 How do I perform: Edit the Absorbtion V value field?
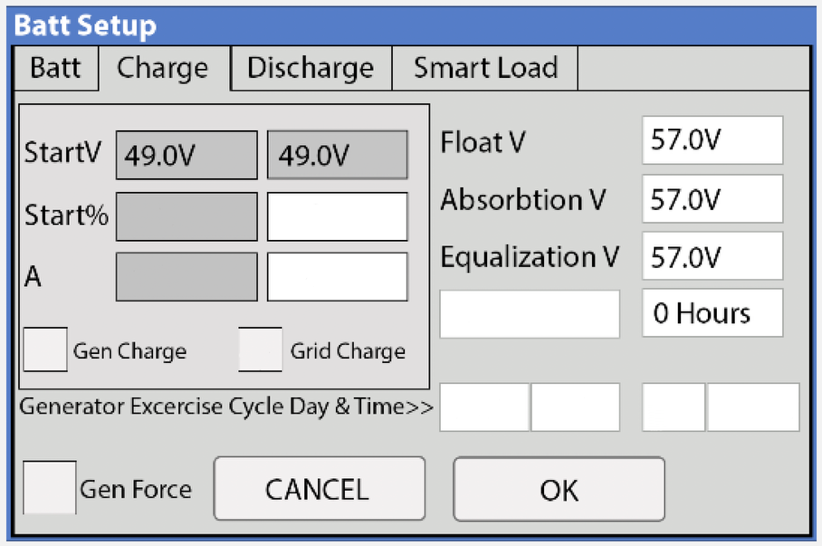pos(712,199)
